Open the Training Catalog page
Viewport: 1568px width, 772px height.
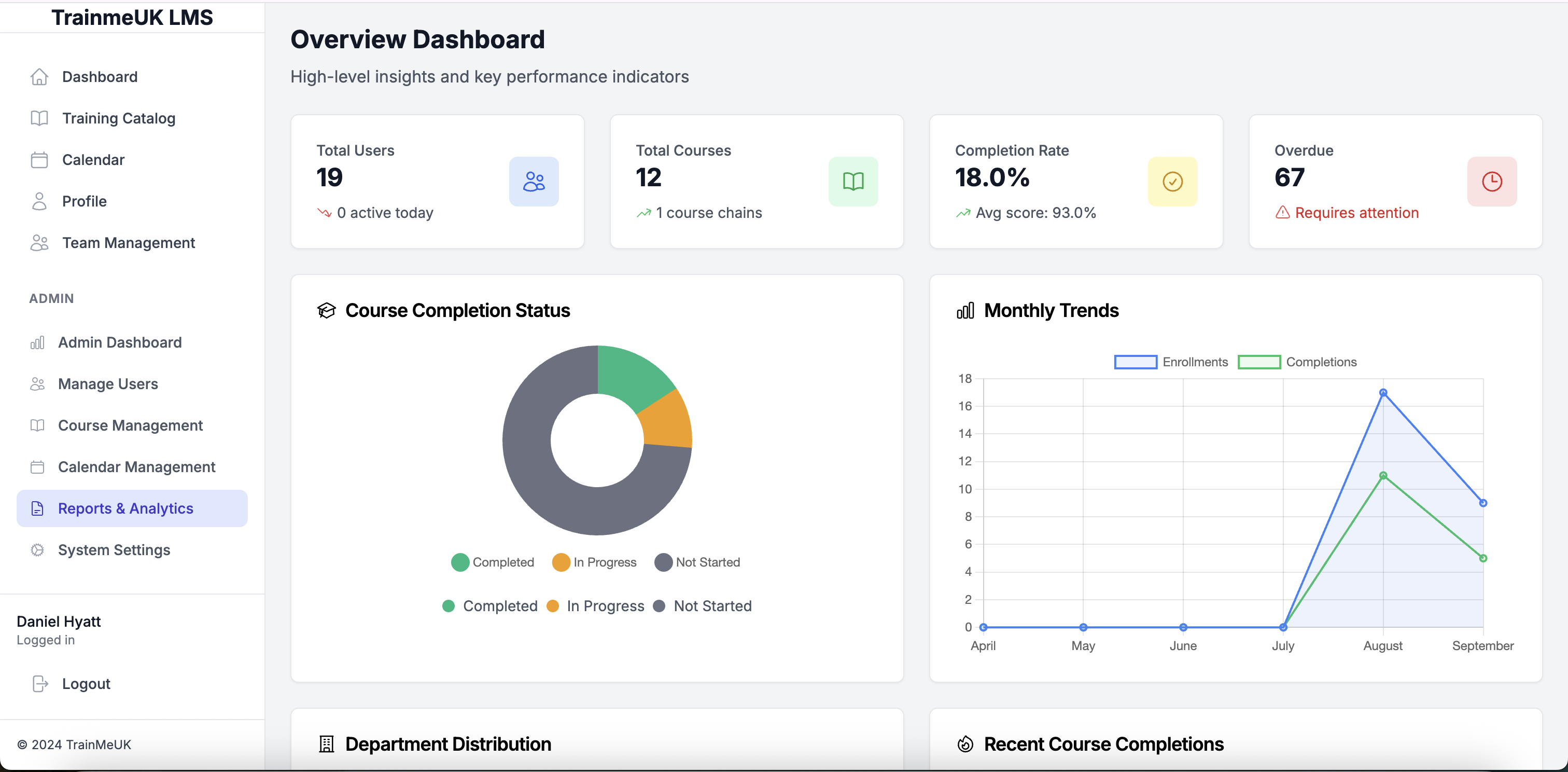click(x=132, y=118)
